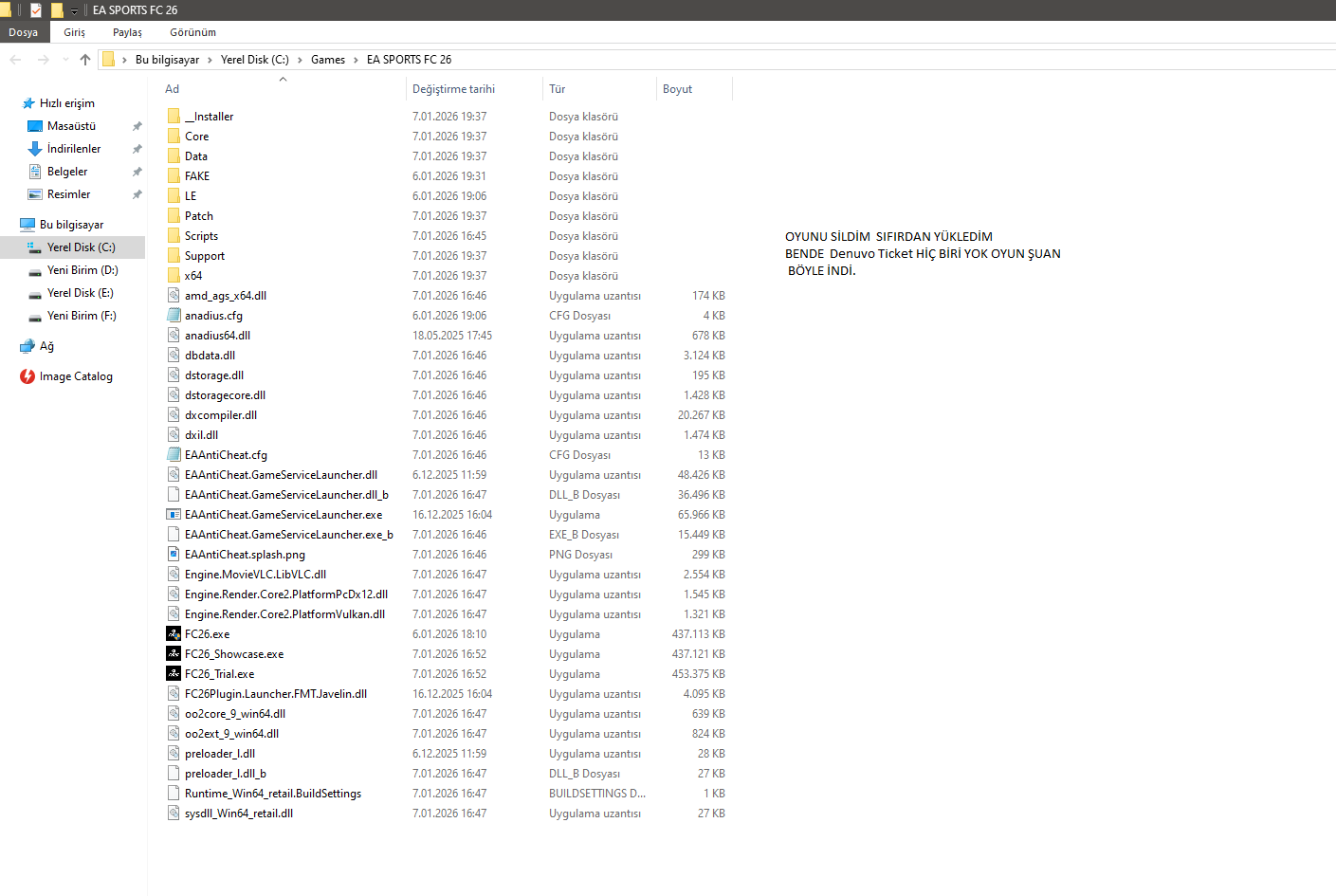Open Masaüstü in quick access
This screenshot has height=896, width=1336.
tap(71, 126)
